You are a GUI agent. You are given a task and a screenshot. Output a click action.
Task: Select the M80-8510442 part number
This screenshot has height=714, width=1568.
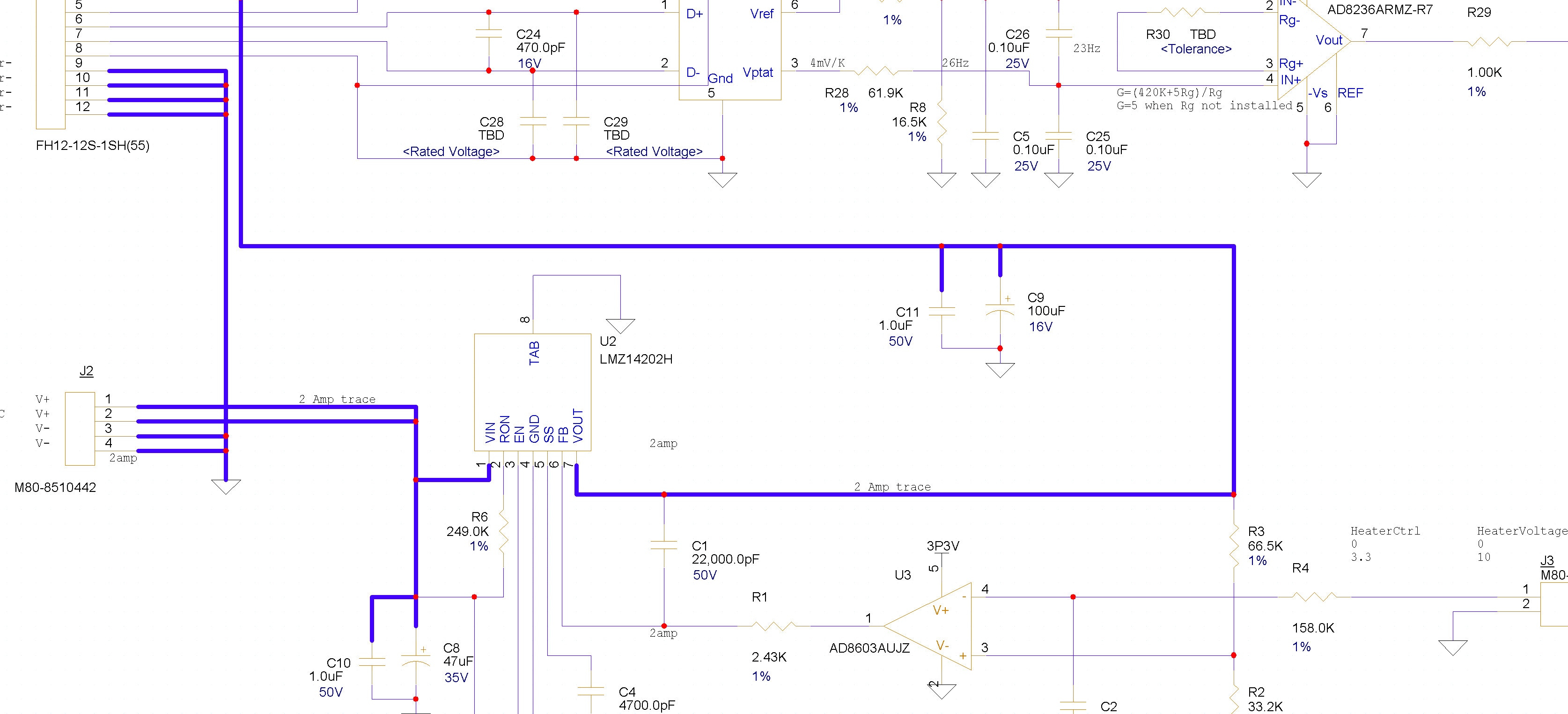pos(55,488)
